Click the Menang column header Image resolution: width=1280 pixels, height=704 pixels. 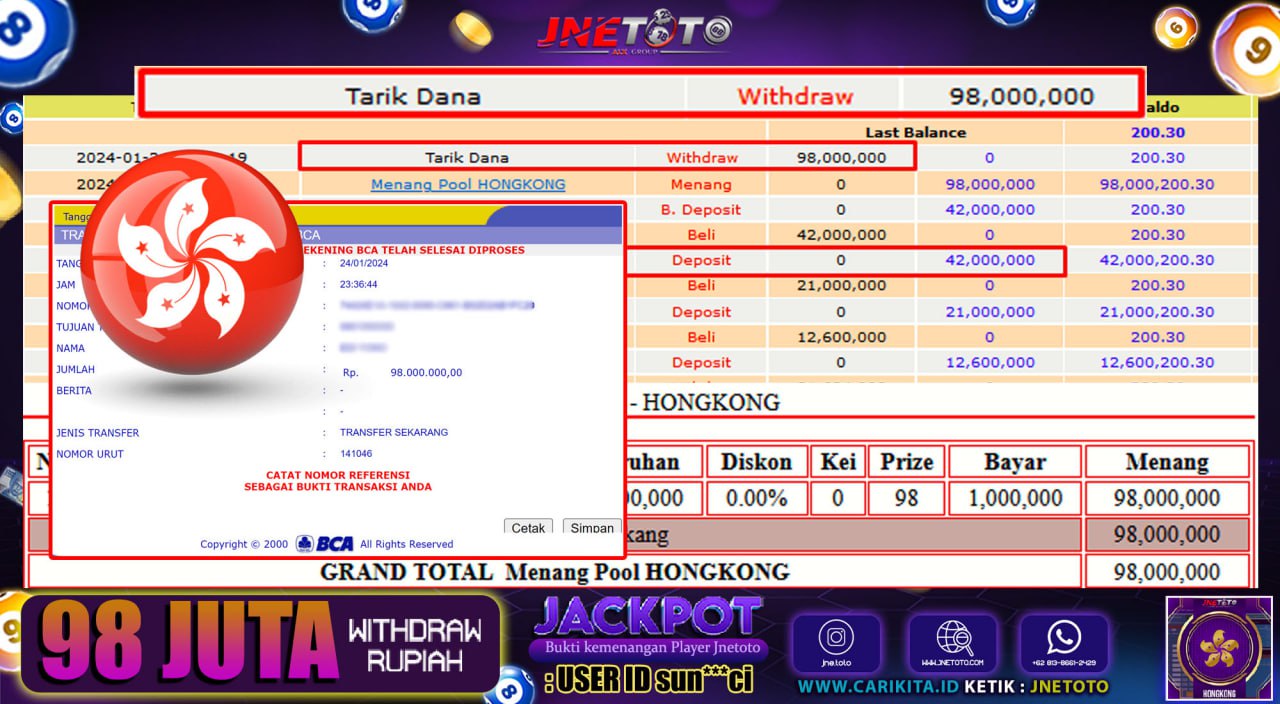point(1166,462)
